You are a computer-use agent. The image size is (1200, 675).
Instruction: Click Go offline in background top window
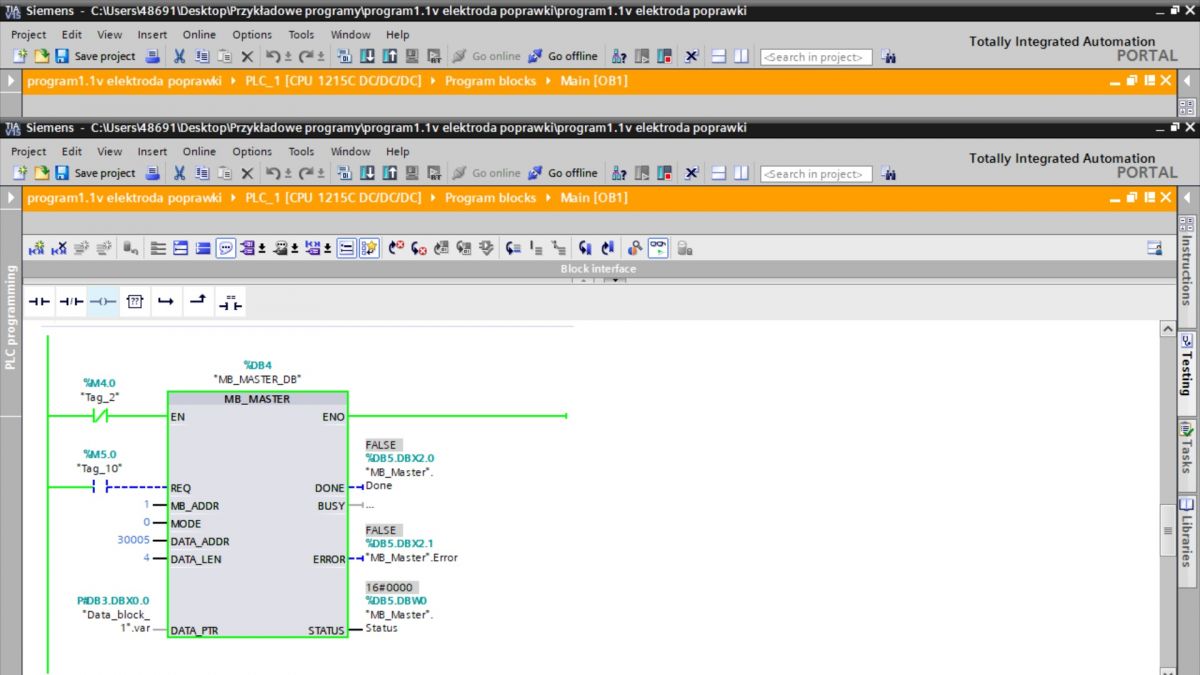point(563,56)
